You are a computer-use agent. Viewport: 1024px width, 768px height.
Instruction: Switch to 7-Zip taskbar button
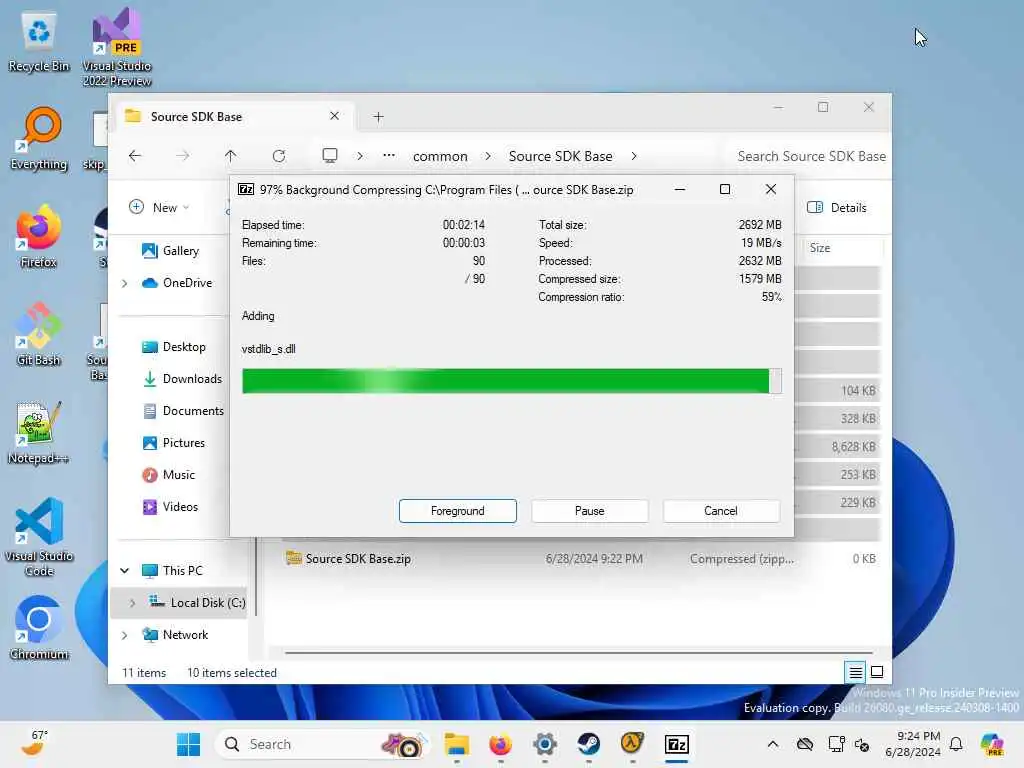point(677,744)
